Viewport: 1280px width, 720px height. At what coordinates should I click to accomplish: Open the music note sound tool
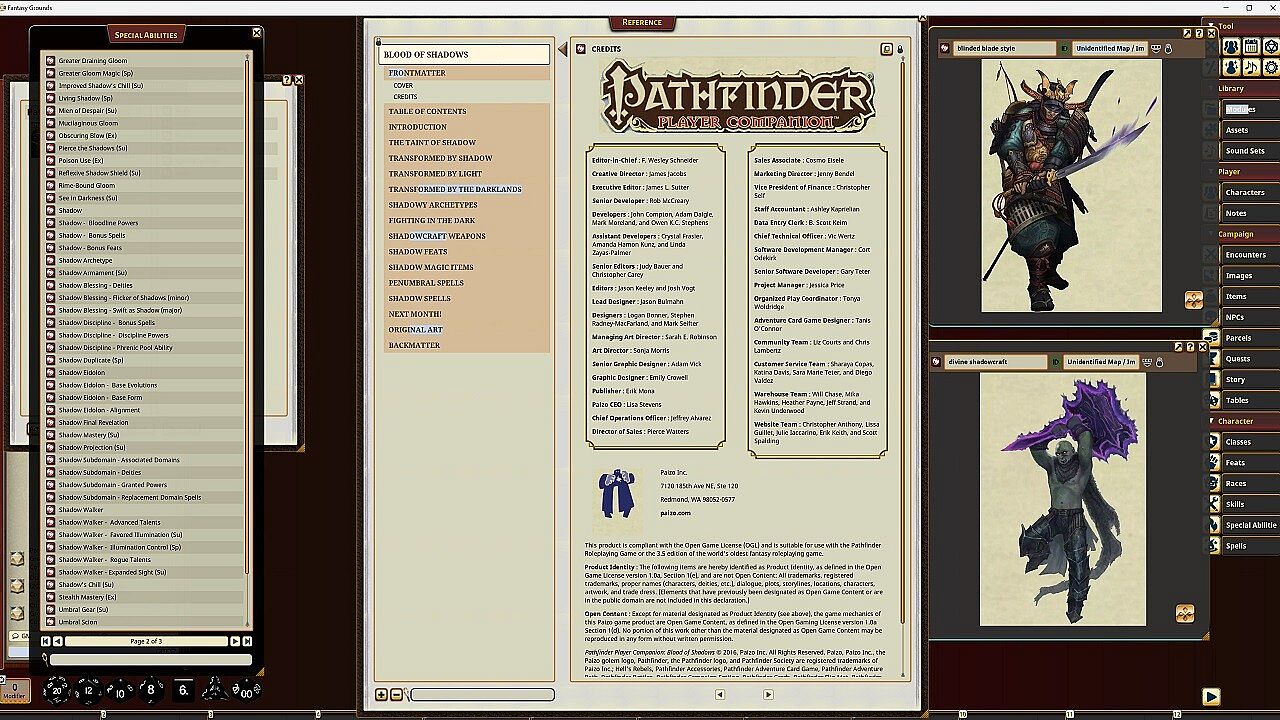[x=1250, y=67]
